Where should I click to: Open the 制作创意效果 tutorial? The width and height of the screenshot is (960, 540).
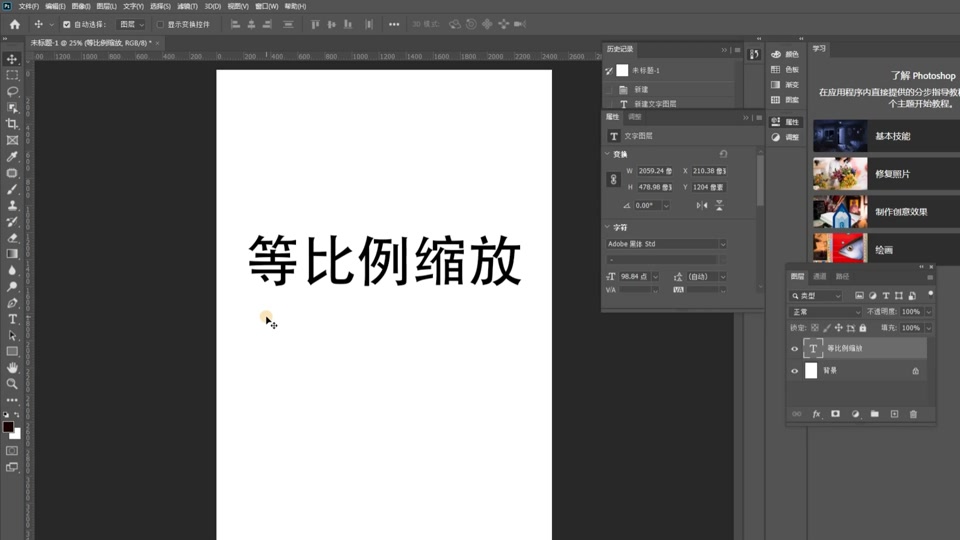(x=887, y=212)
